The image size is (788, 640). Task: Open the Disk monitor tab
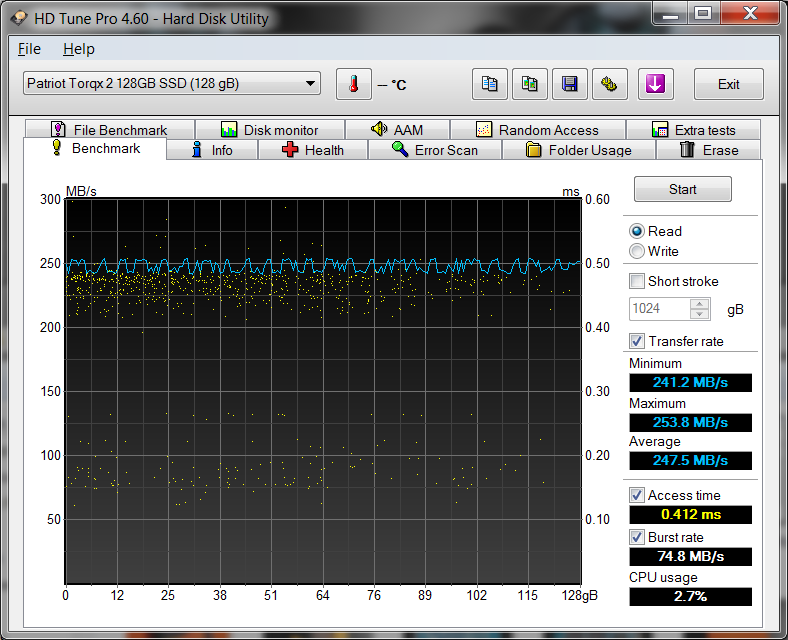coord(269,130)
